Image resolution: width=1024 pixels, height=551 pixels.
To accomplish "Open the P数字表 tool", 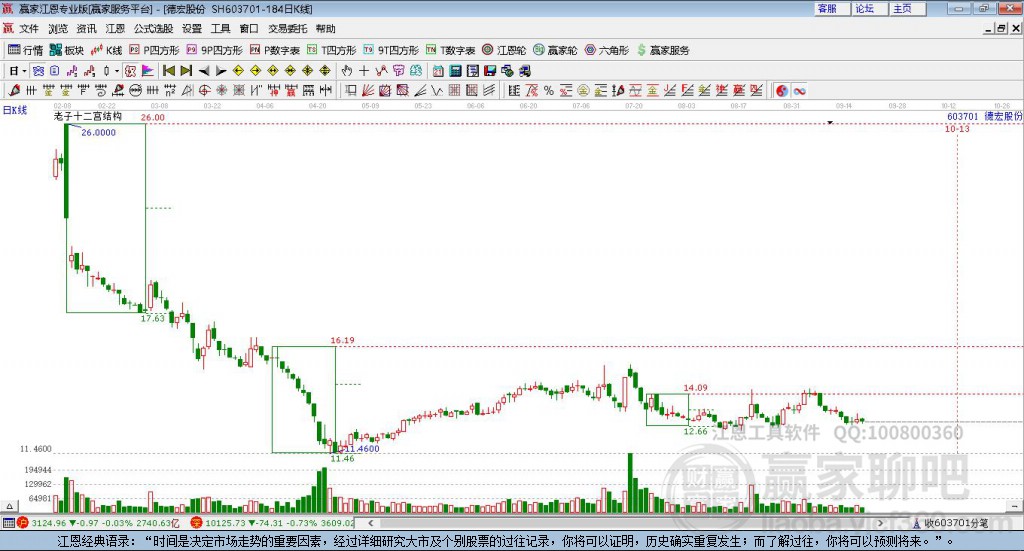I will click(275, 50).
